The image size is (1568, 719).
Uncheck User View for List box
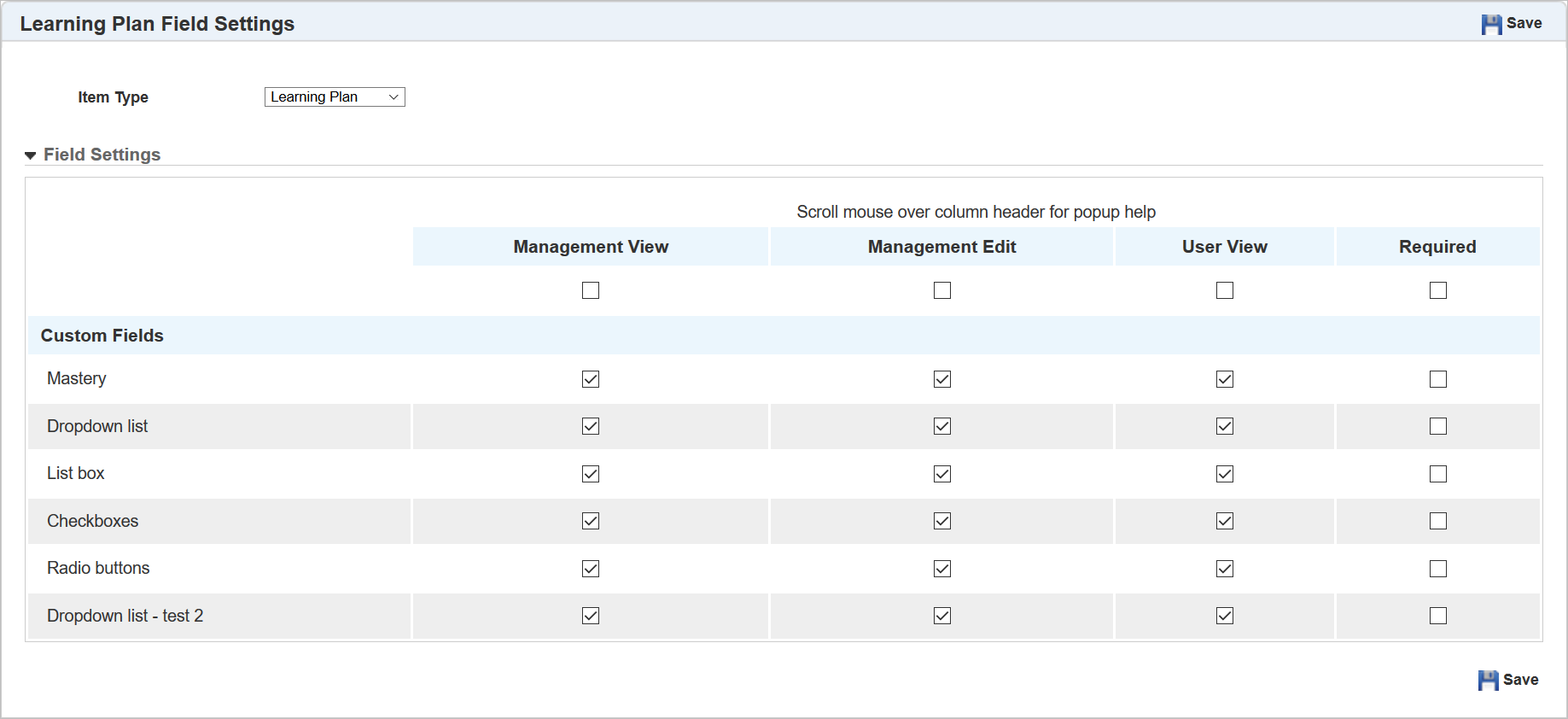(1225, 474)
